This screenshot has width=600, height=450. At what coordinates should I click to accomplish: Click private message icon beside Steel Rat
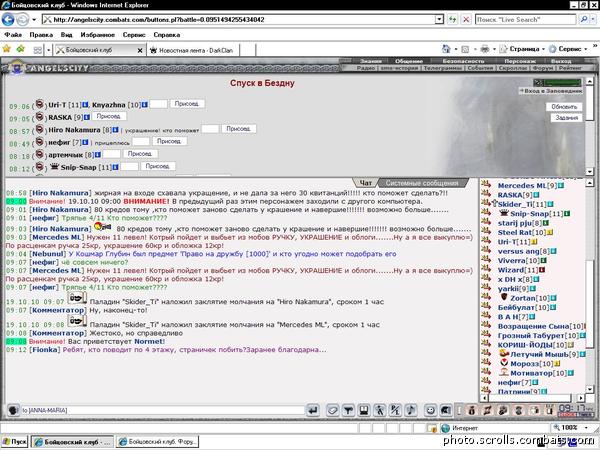coord(486,232)
